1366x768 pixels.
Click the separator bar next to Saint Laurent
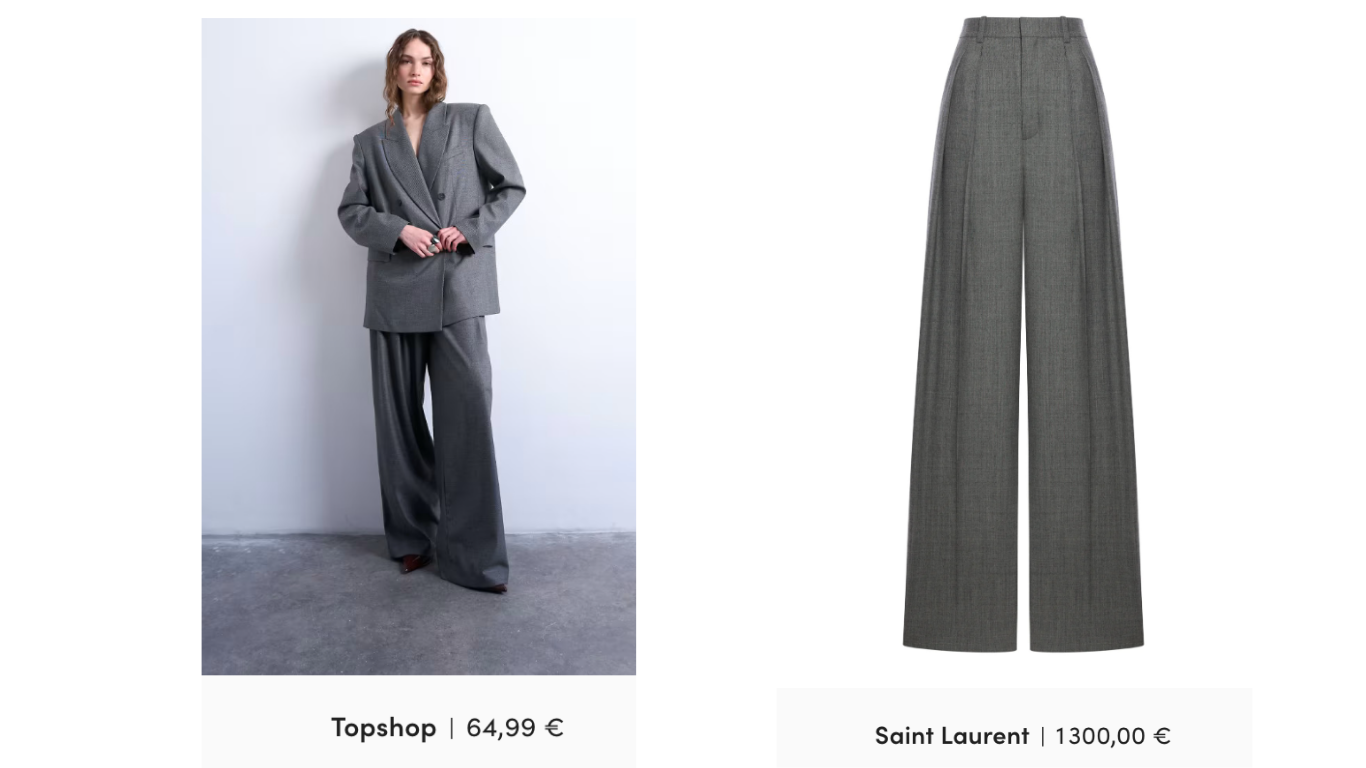tap(1042, 737)
